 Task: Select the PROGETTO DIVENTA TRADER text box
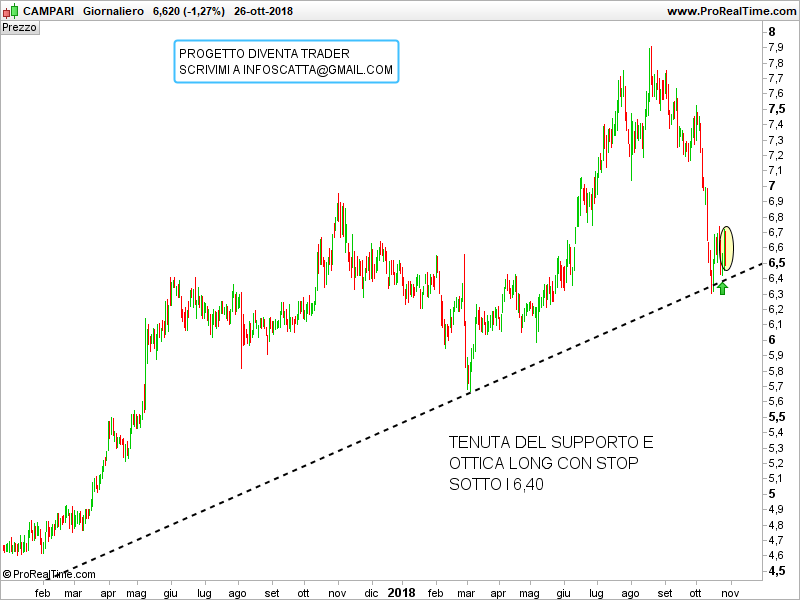click(x=286, y=61)
